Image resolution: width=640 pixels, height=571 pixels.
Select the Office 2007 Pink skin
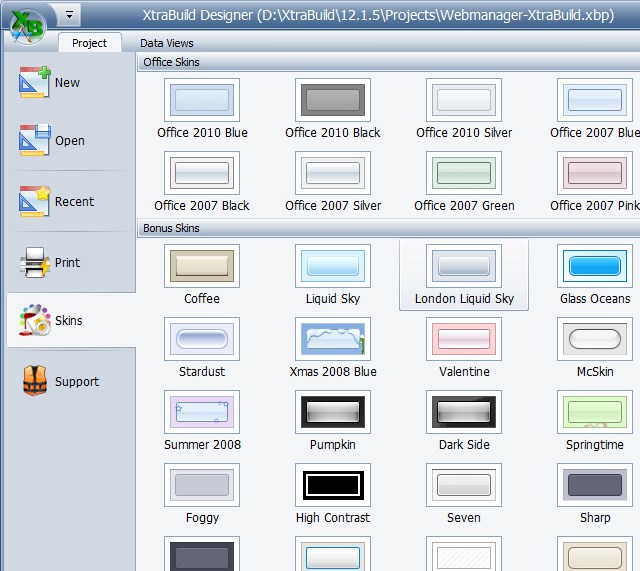click(595, 182)
